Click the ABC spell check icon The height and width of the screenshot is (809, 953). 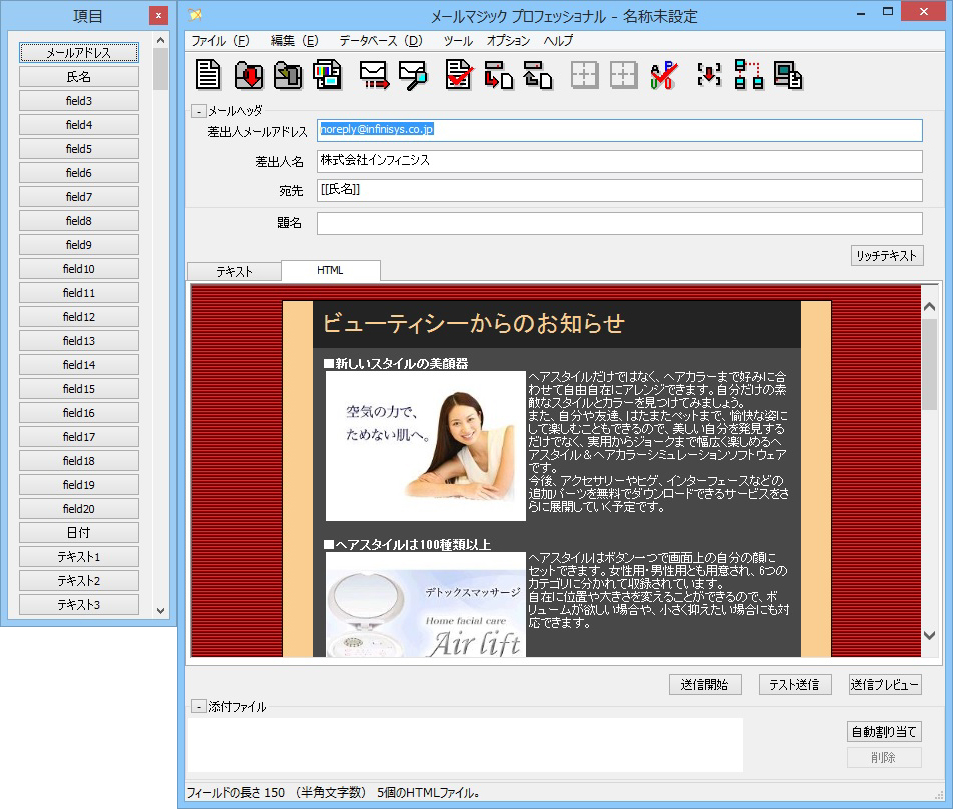[664, 75]
